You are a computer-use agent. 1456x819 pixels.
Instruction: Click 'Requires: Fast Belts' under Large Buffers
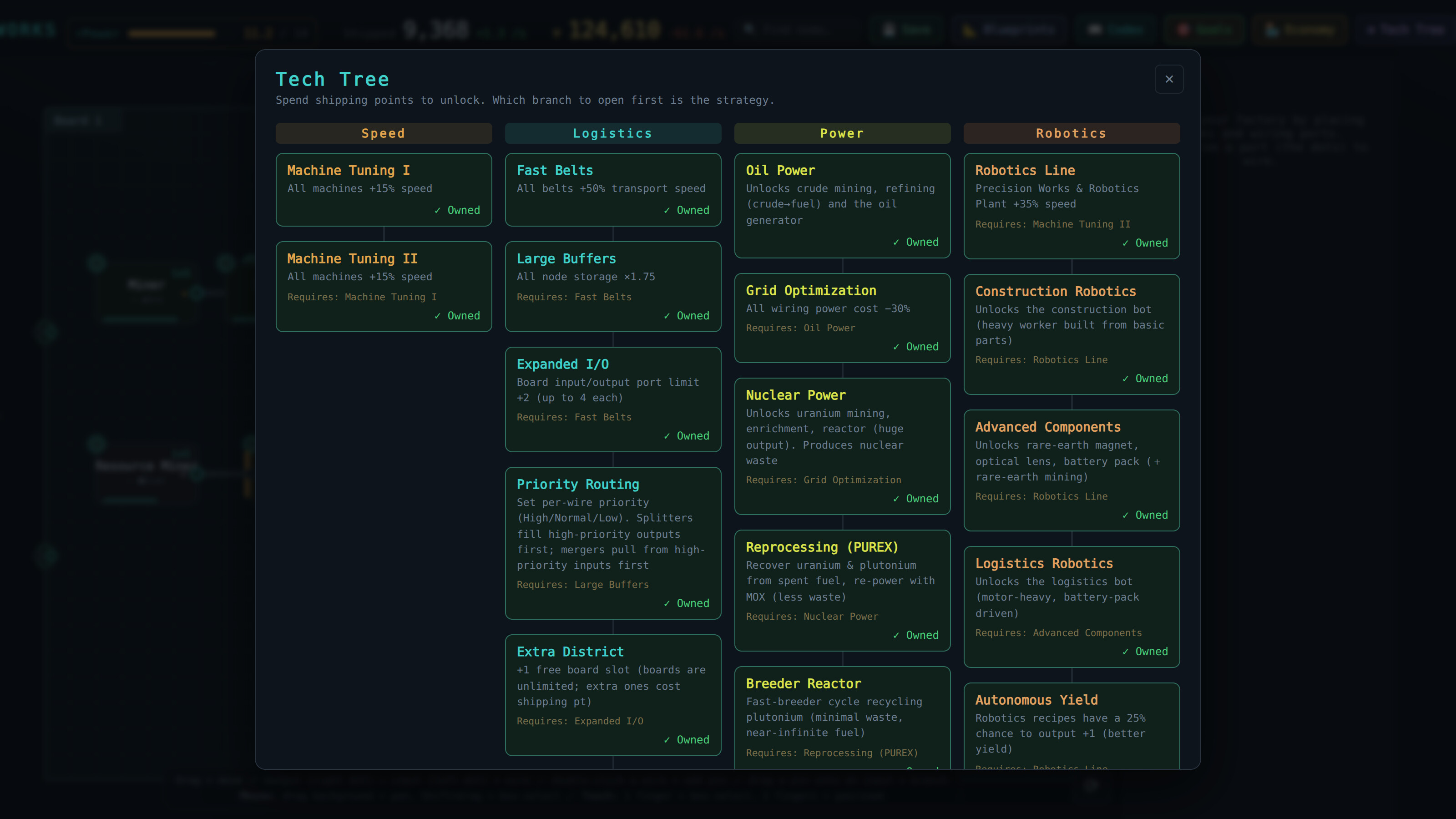tap(574, 297)
